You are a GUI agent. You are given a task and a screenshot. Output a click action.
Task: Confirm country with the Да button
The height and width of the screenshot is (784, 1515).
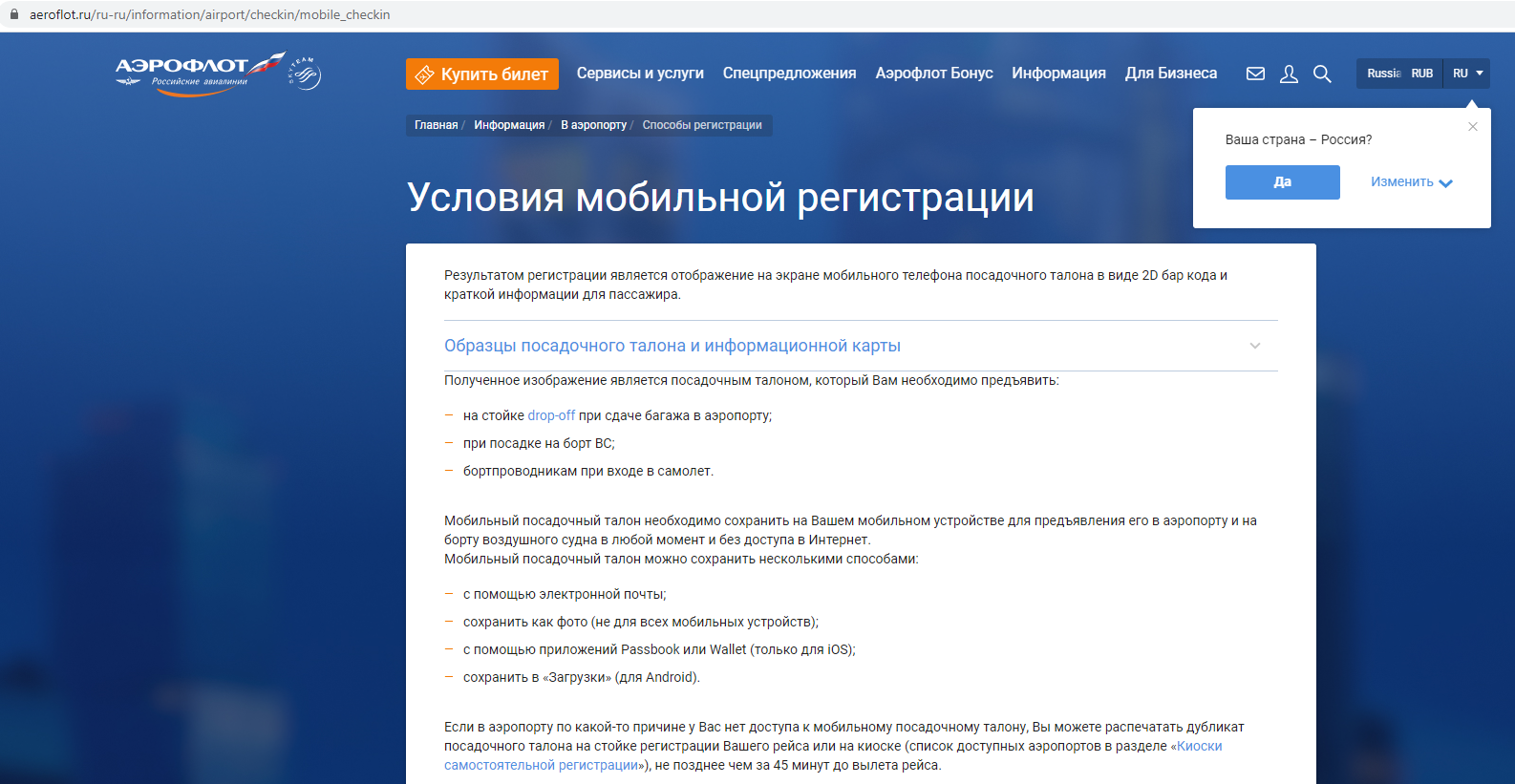(1282, 182)
